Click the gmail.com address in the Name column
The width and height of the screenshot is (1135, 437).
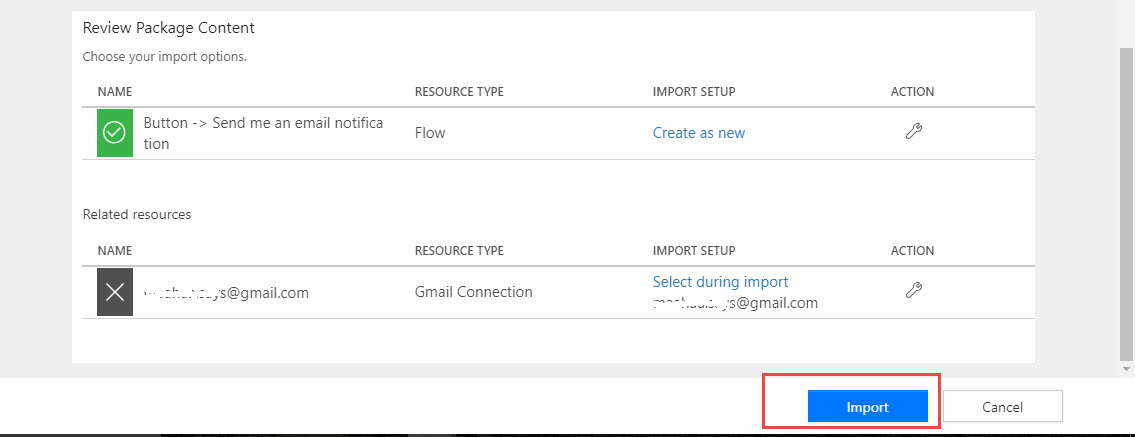(x=226, y=293)
